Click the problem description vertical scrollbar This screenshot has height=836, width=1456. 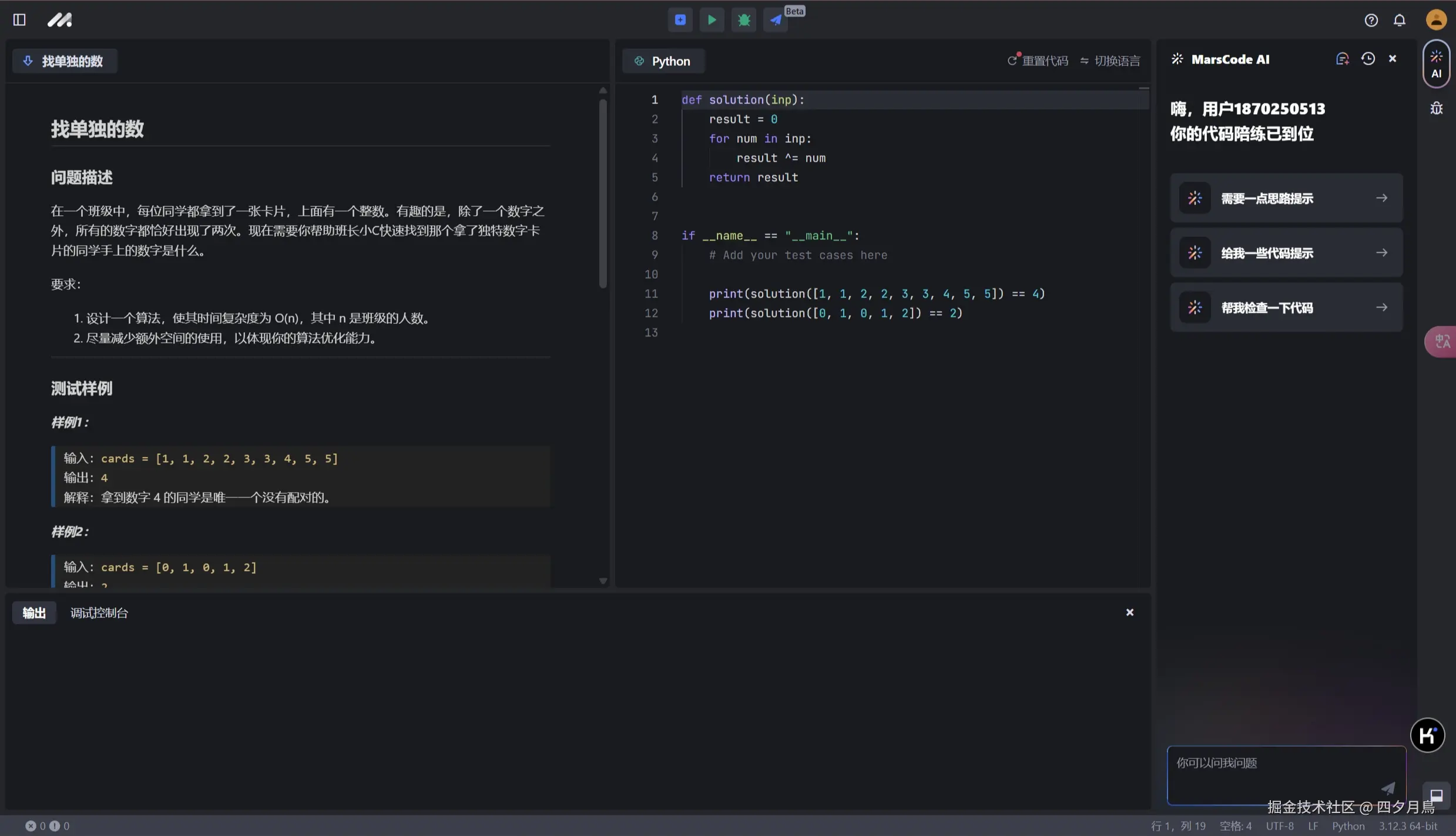coord(603,194)
